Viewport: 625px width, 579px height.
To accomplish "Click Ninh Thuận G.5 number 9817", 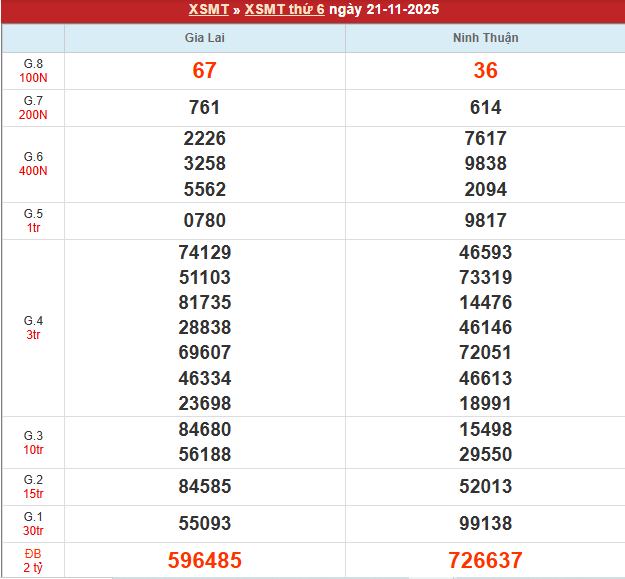I will 485,220.
